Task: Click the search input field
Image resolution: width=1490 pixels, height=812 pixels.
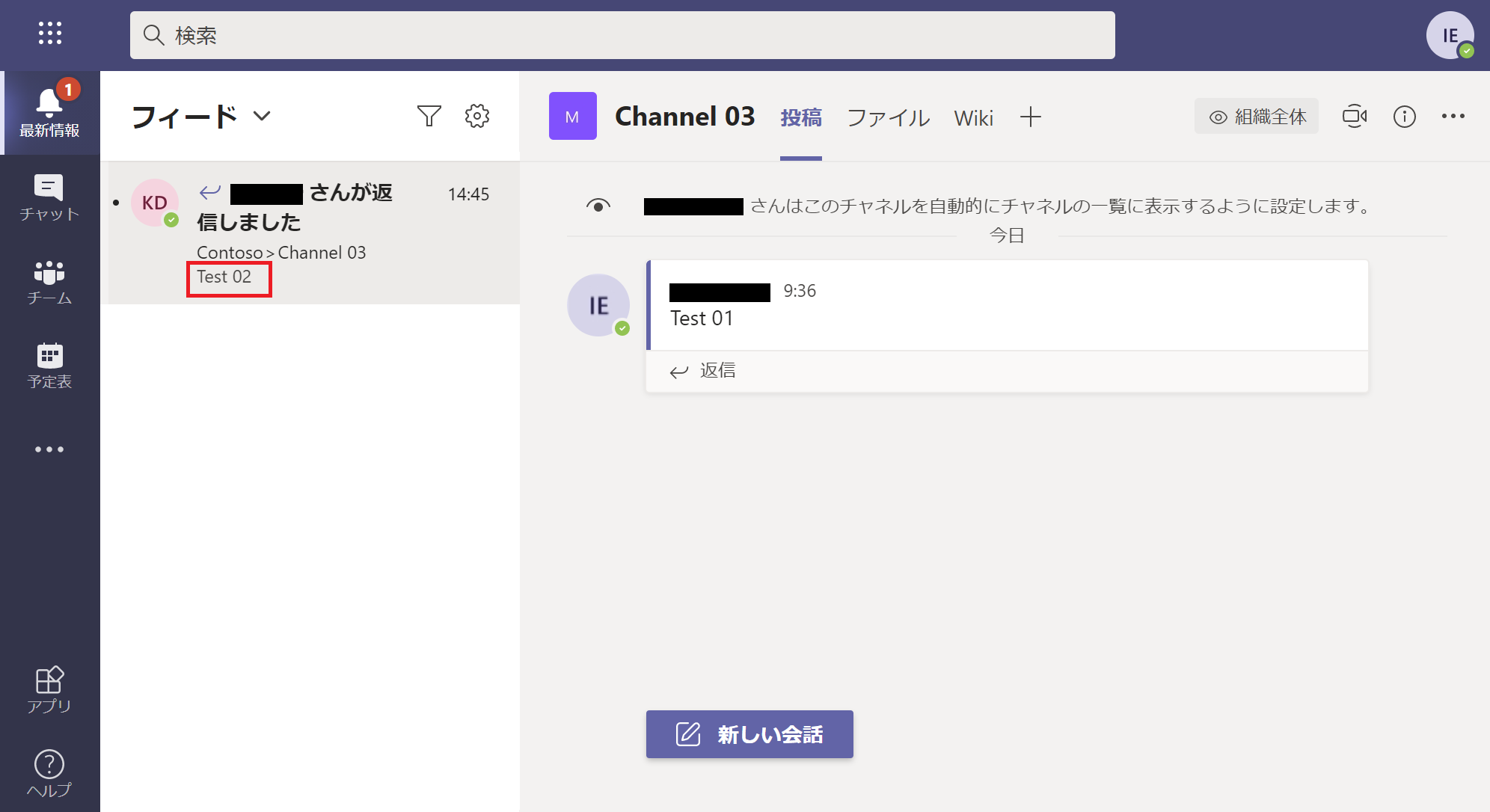Action: 621,35
